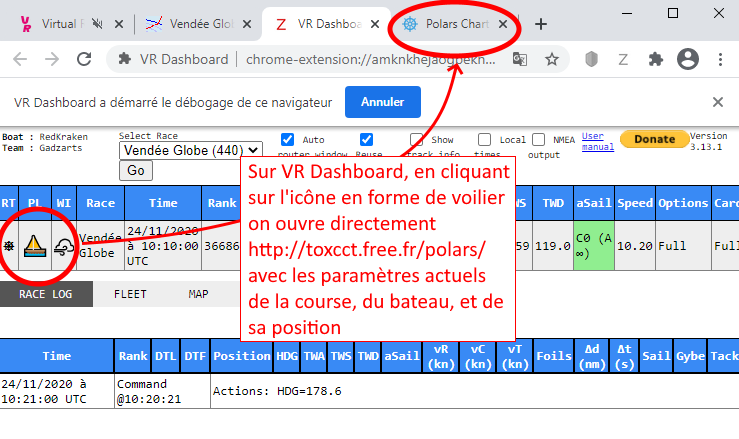Switch to the MAP tab

pyautogui.click(x=198, y=294)
